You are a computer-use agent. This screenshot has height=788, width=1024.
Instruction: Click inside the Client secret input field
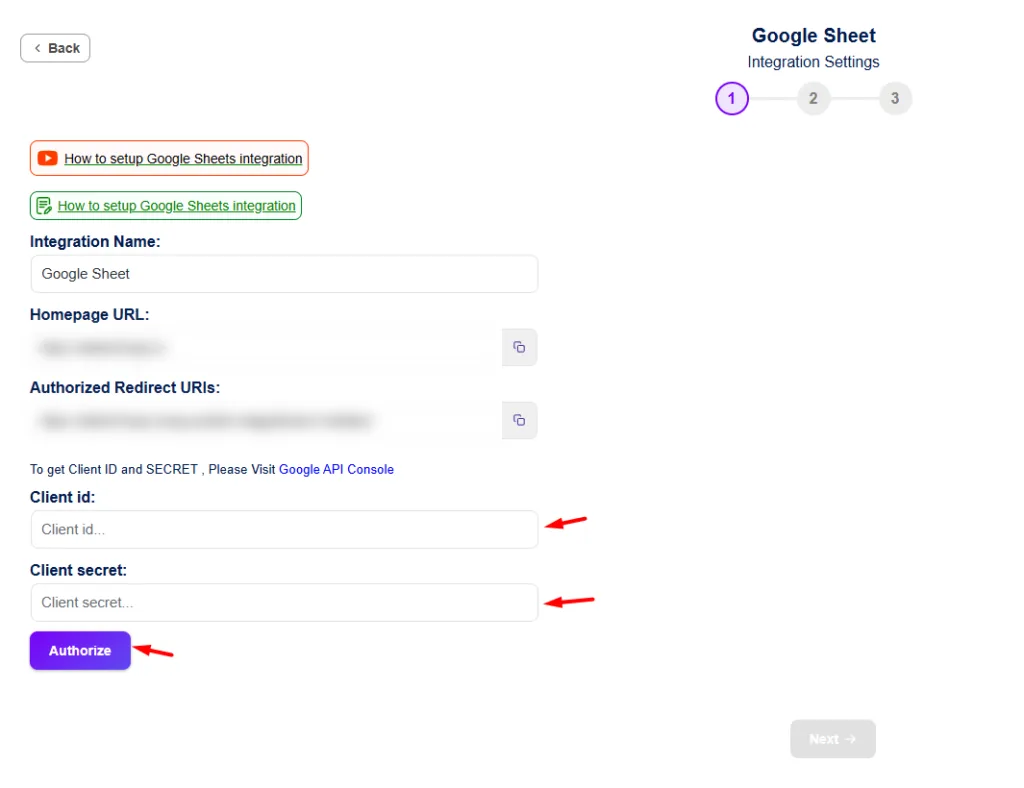coord(284,602)
